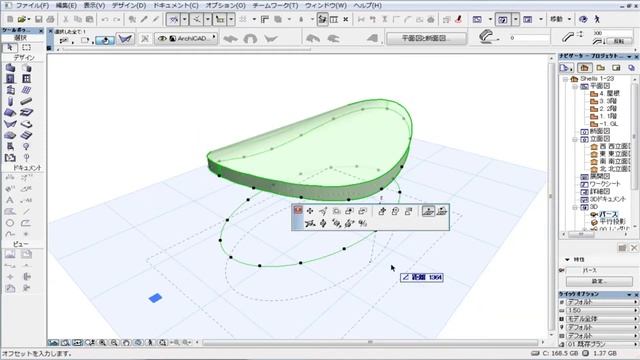Open the ヘルプ(H) menu
The image size is (640, 360).
(367, 6)
